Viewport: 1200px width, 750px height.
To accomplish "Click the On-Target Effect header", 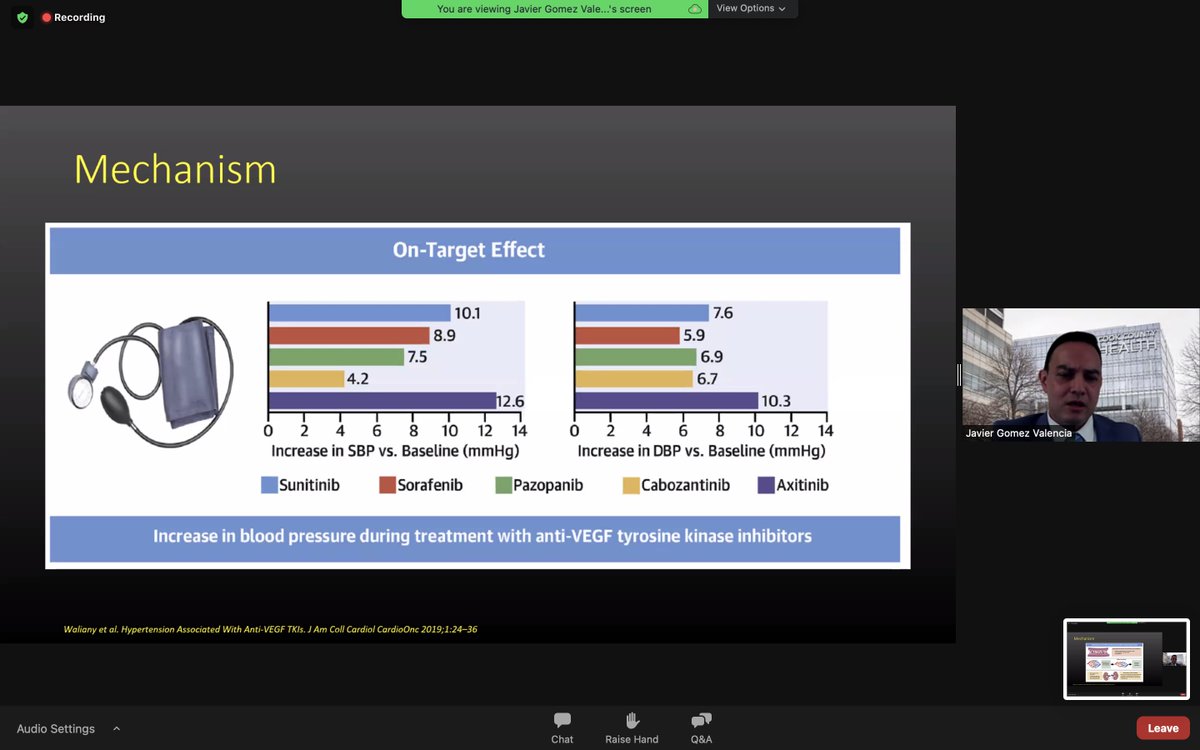I will point(469,250).
